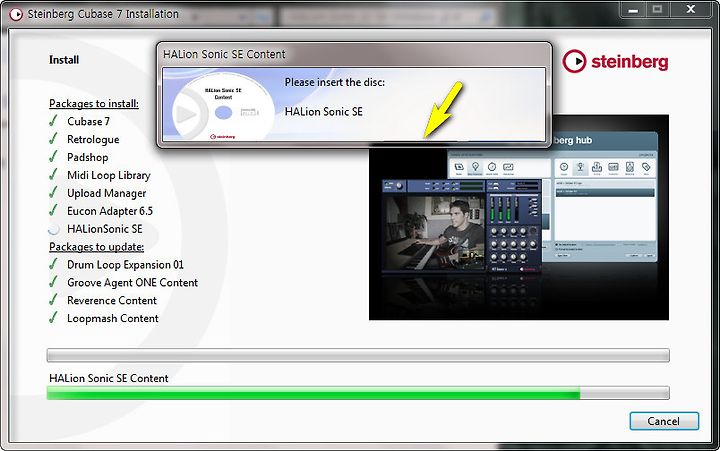720x451 pixels.
Task: Select 'Reverence Content' text
Action: [x=112, y=300]
